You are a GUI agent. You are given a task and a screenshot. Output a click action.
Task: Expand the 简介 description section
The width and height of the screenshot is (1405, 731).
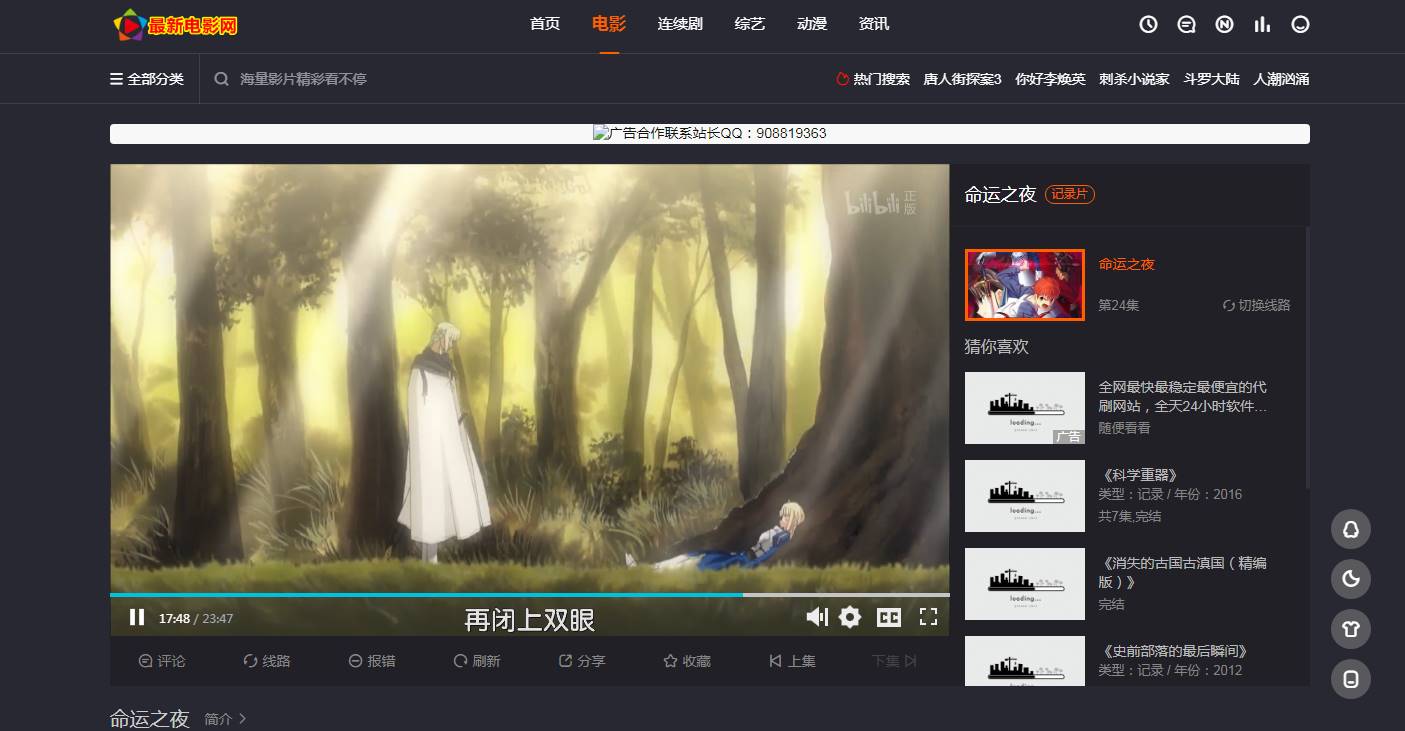click(x=225, y=718)
